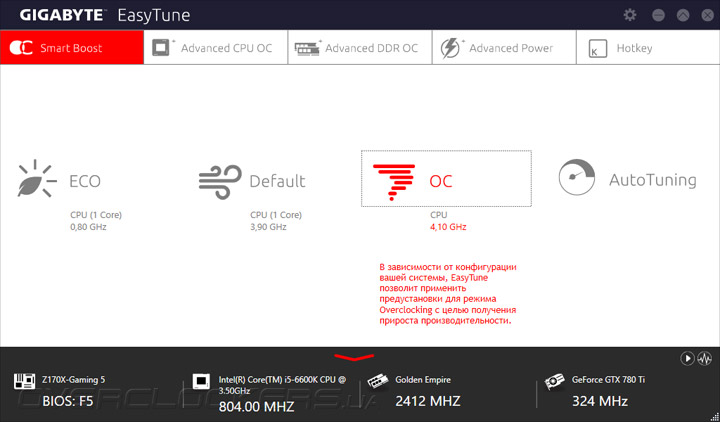Open the hardware monitor waveform icon

704,358
